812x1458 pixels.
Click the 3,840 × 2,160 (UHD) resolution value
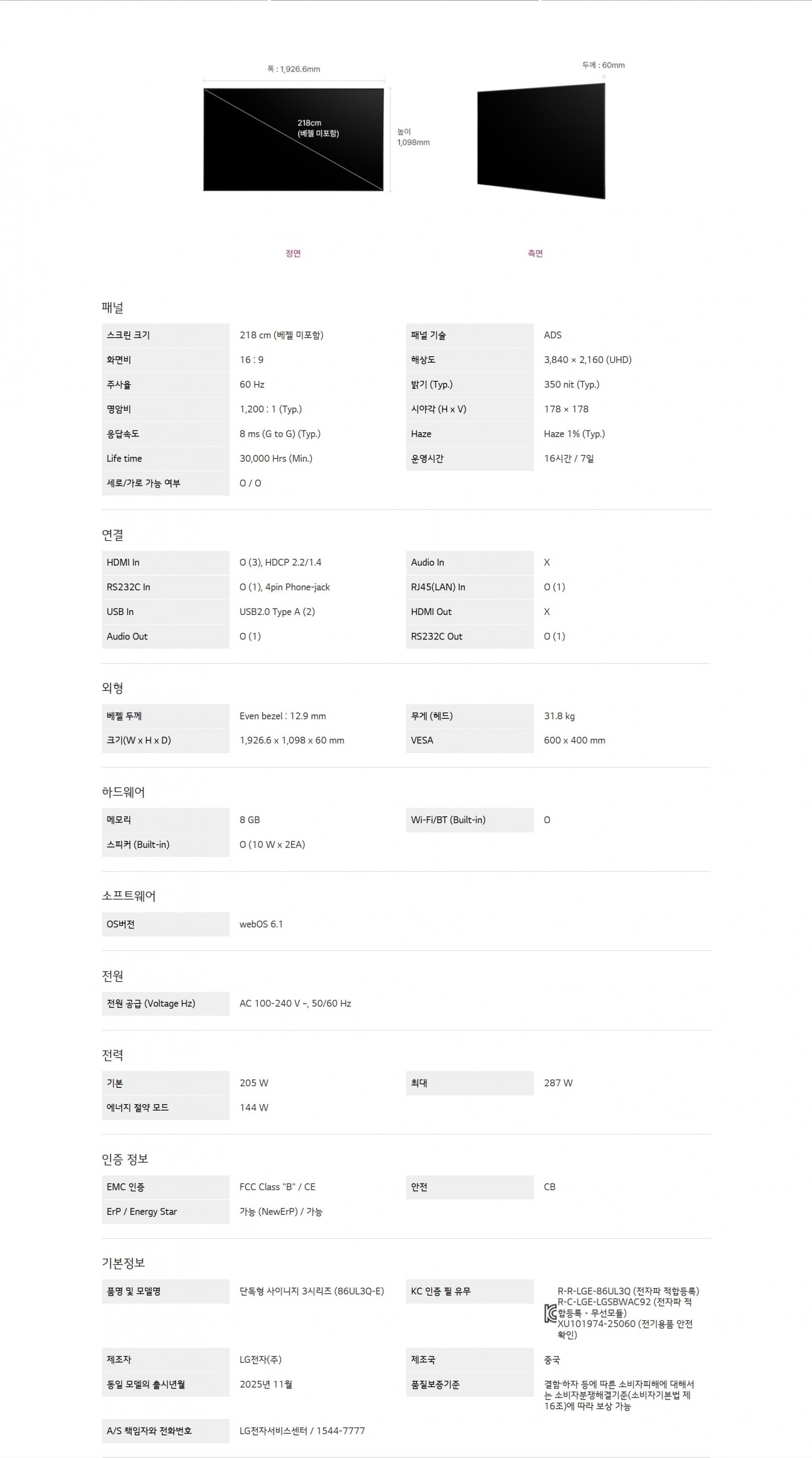pyautogui.click(x=587, y=360)
